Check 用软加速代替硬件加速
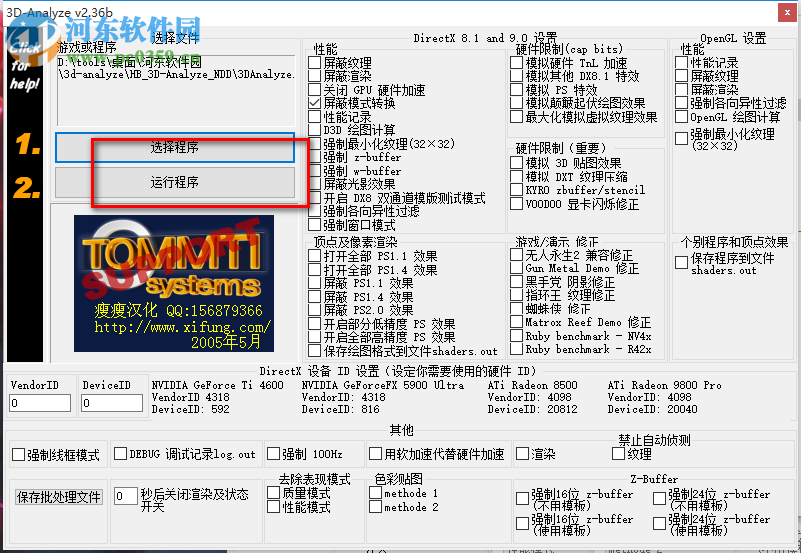801x553 pixels. (x=375, y=453)
